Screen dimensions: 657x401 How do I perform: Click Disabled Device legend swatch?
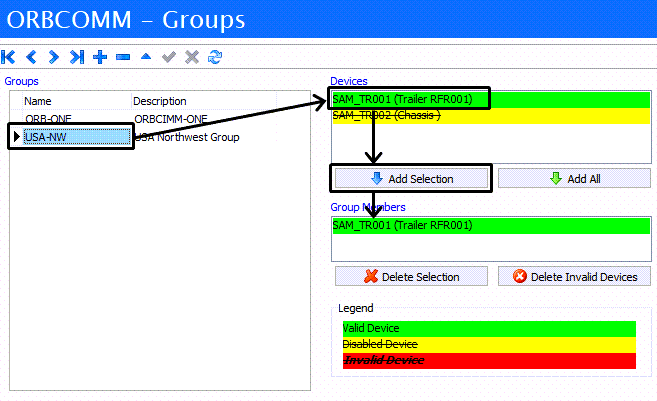click(x=489, y=344)
